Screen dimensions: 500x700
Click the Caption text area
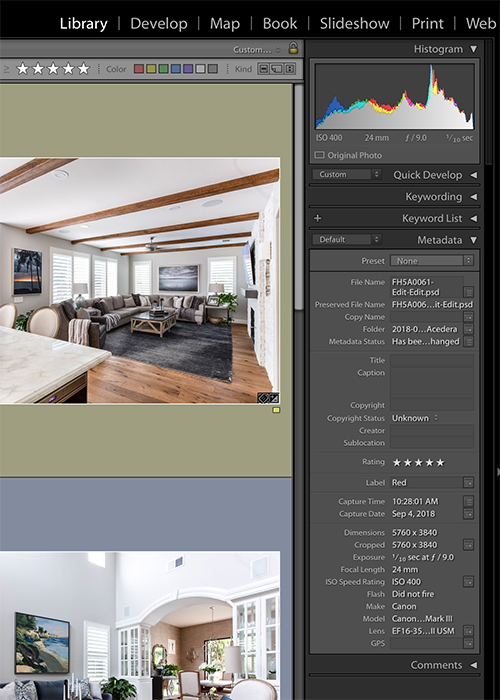[432, 383]
